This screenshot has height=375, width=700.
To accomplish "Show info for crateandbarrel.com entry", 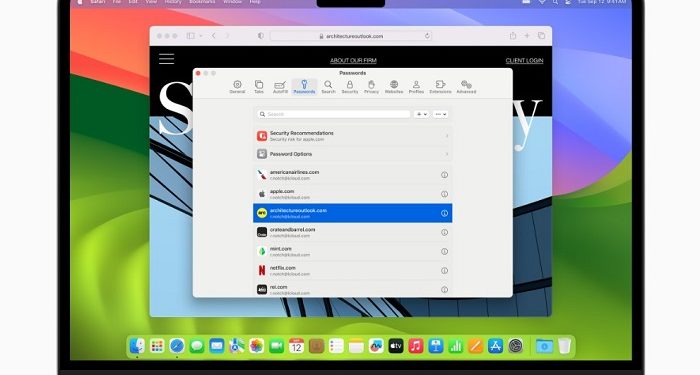I will [x=444, y=233].
